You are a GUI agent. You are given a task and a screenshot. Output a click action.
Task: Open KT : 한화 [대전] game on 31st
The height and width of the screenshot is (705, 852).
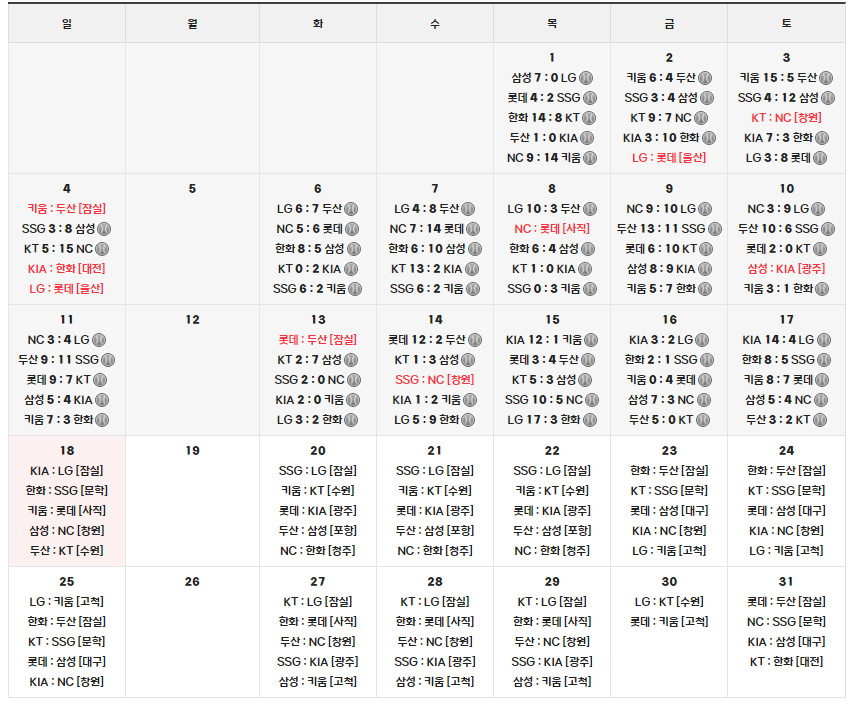(786, 662)
